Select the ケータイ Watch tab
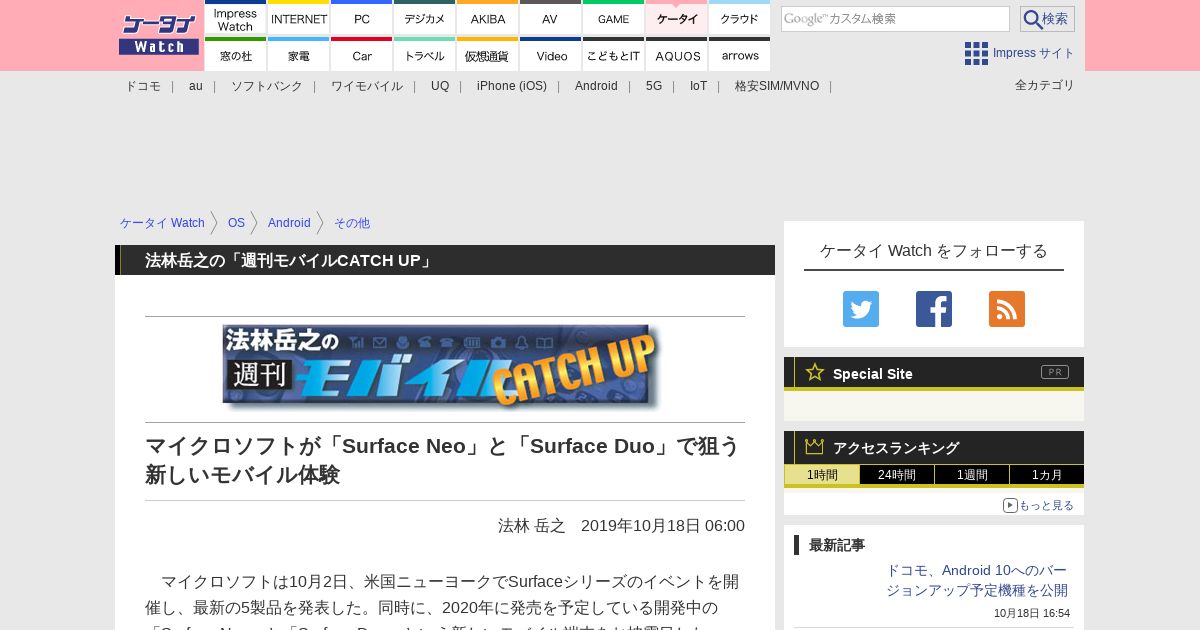This screenshot has height=630, width=1200. click(x=677, y=18)
